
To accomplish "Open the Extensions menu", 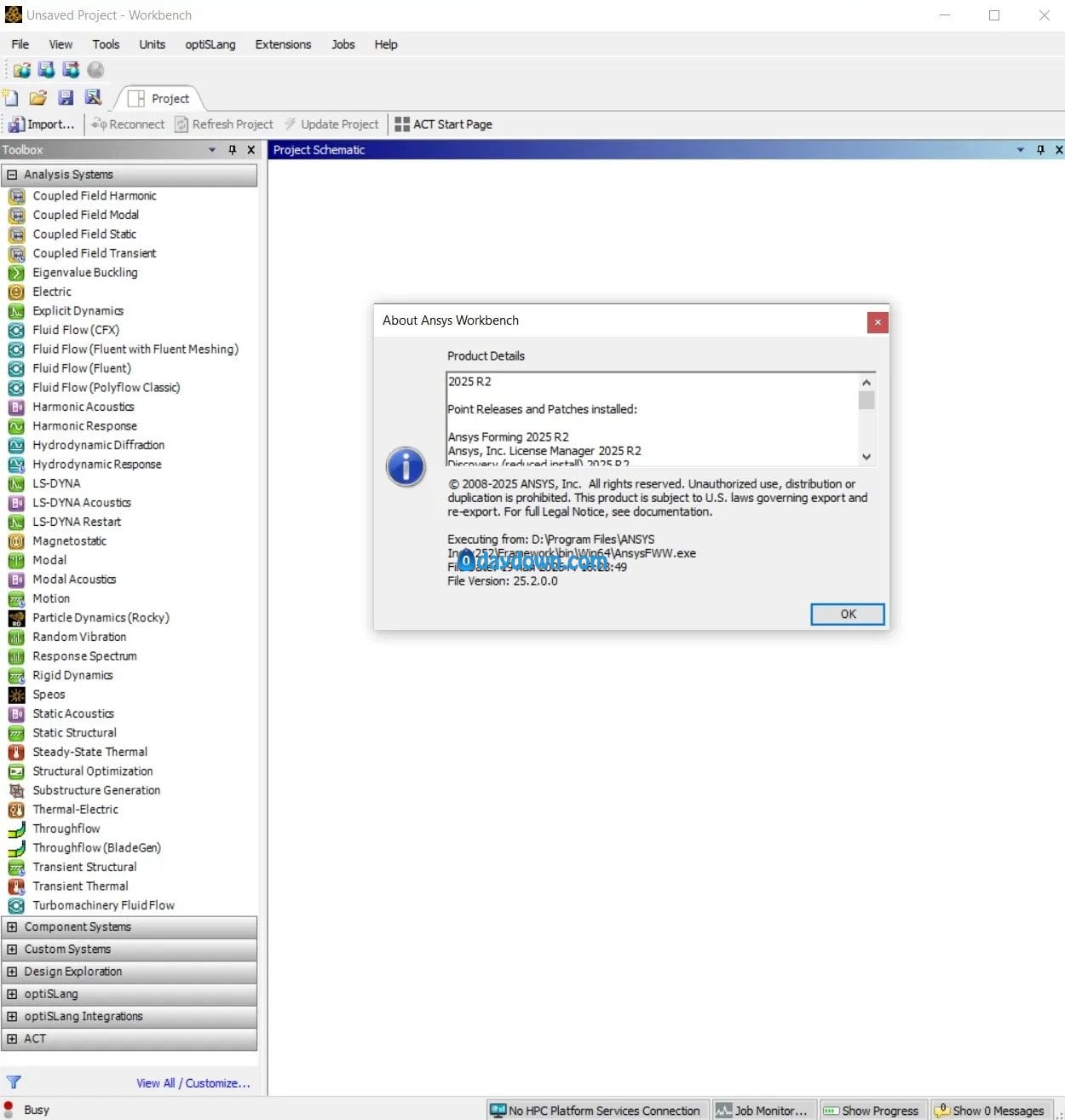I will tap(283, 44).
